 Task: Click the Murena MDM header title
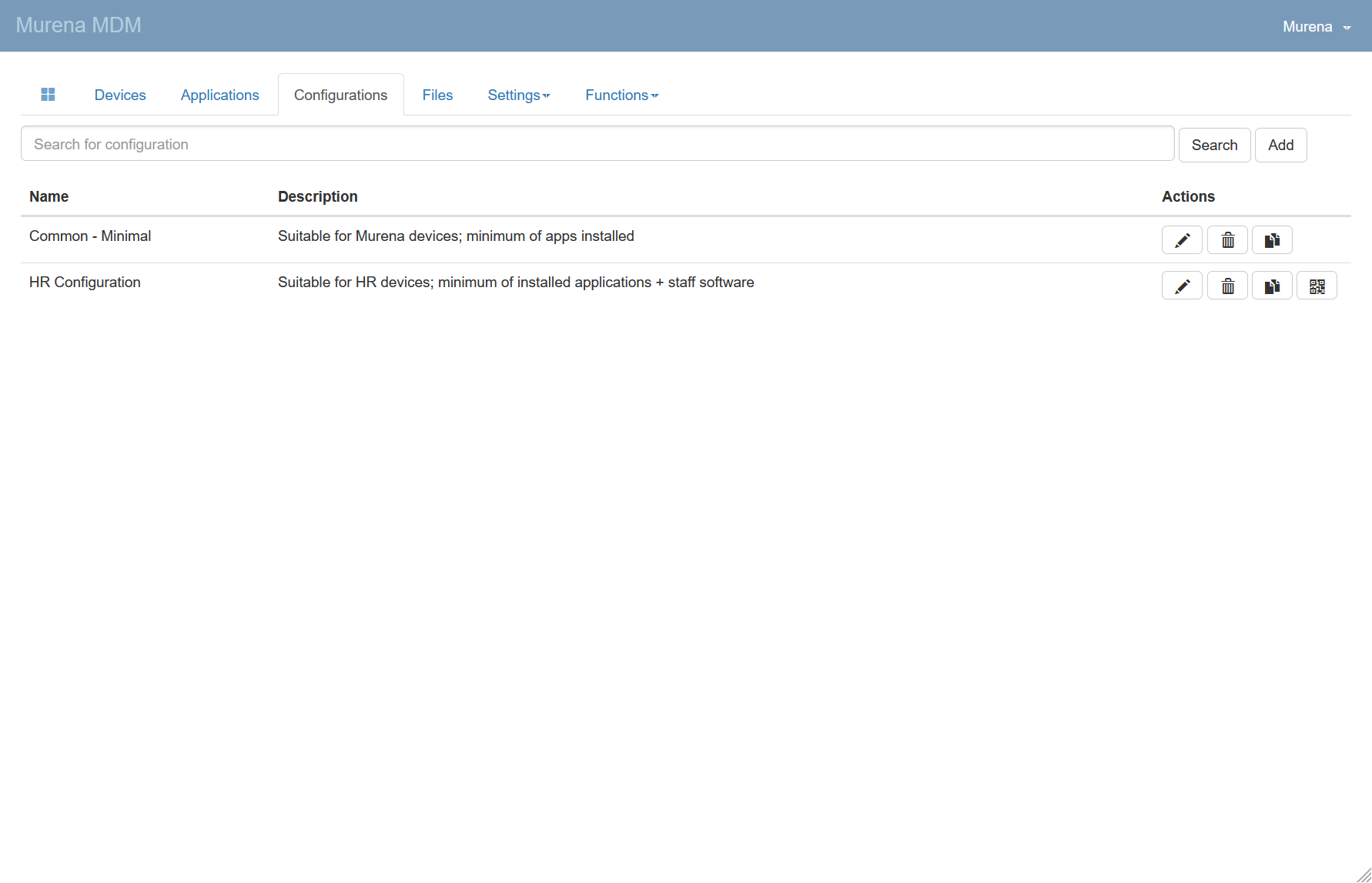pos(79,25)
